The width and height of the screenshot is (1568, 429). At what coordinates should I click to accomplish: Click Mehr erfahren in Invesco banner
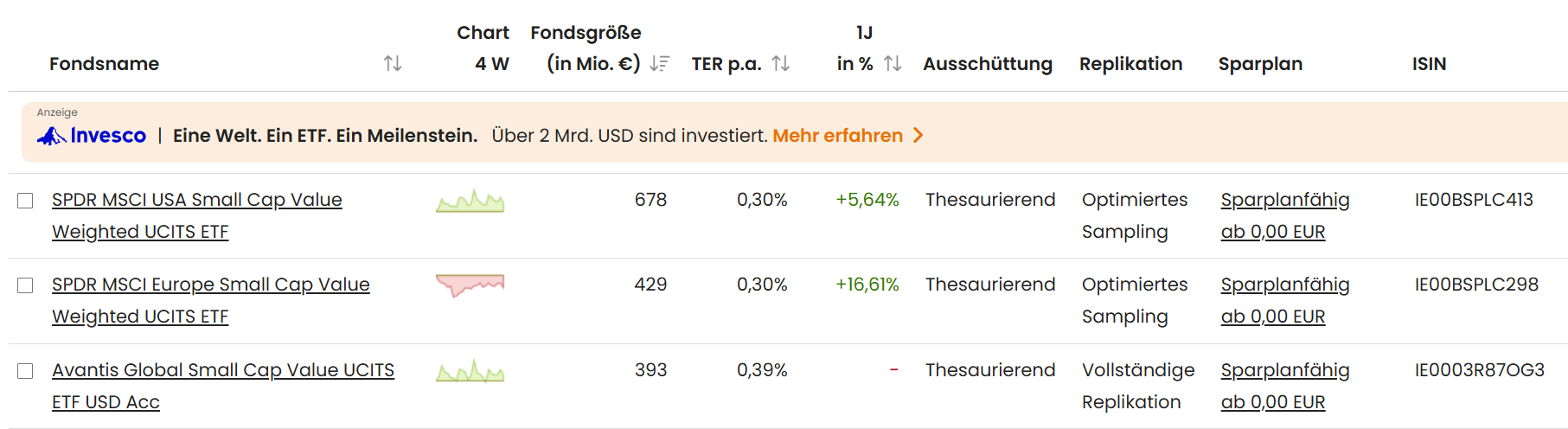837,136
